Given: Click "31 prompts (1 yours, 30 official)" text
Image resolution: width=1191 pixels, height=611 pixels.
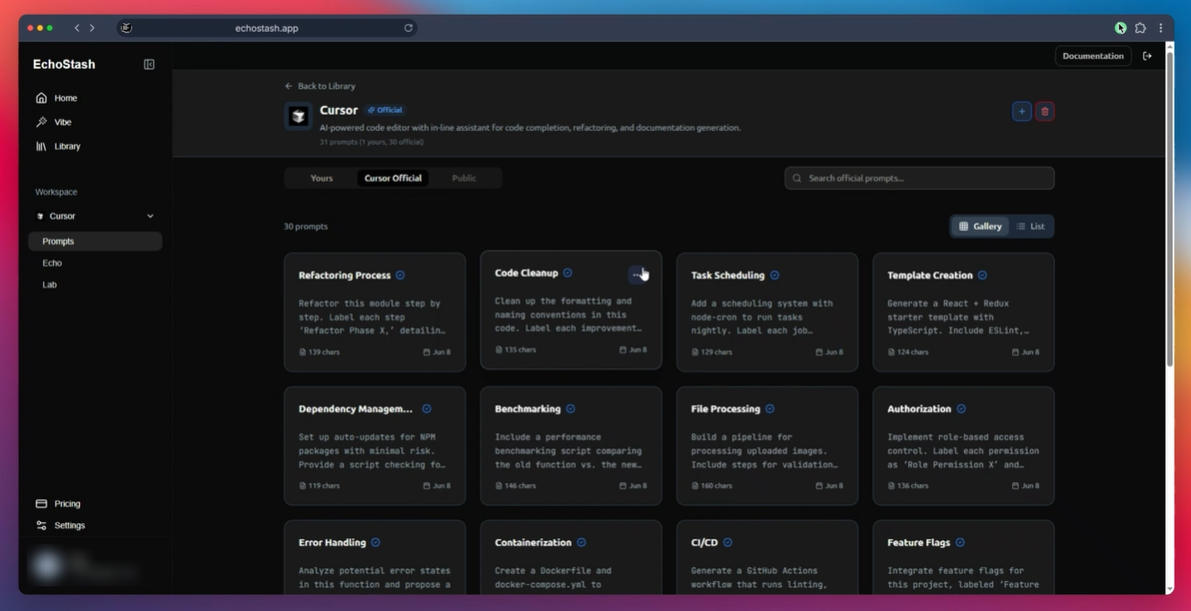Looking at the screenshot, I should (371, 142).
